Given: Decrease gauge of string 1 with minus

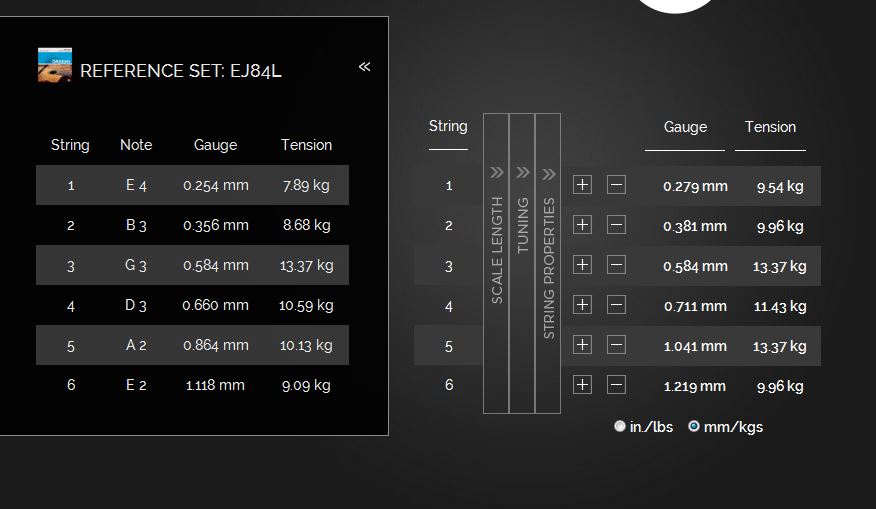Looking at the screenshot, I should point(616,184).
